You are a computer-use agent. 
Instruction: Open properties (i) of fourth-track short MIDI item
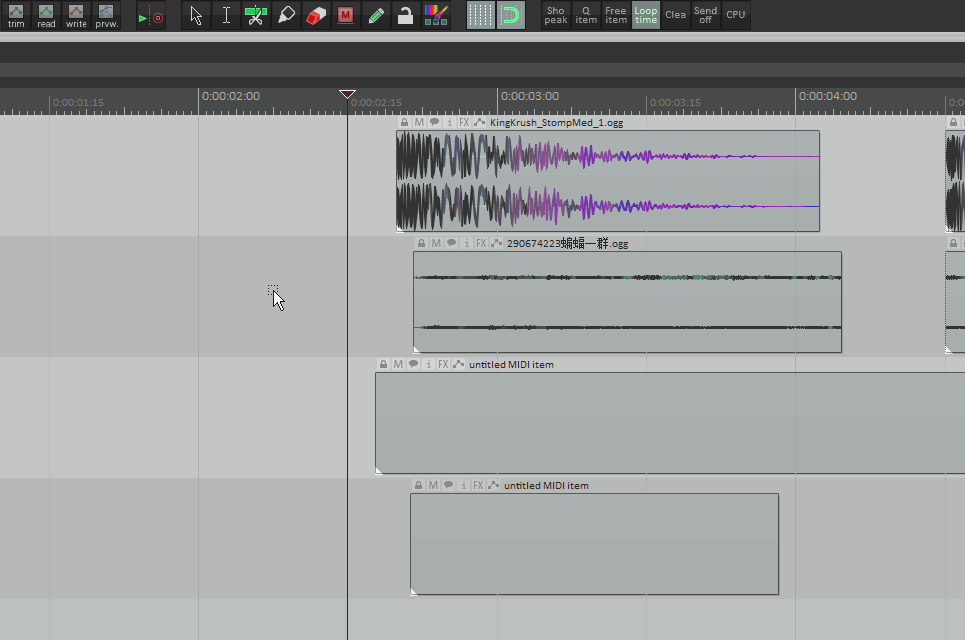point(463,486)
